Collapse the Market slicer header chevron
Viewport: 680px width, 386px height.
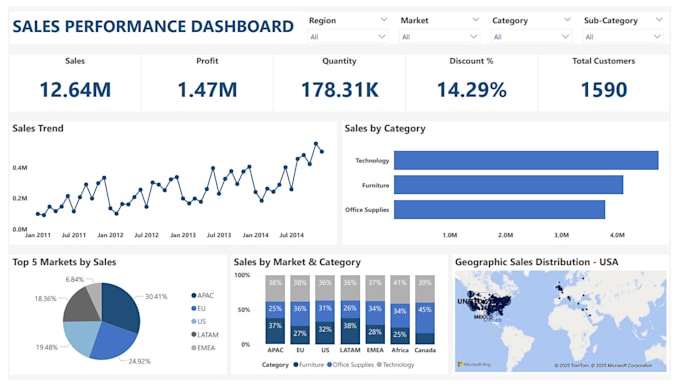(x=476, y=20)
